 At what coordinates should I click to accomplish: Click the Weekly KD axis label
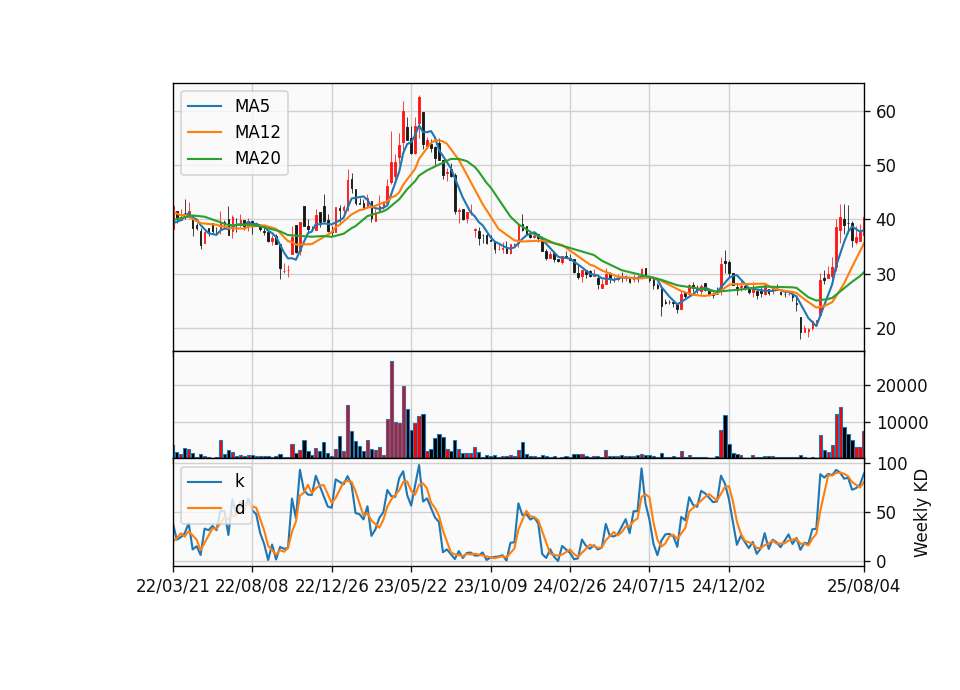tap(920, 513)
